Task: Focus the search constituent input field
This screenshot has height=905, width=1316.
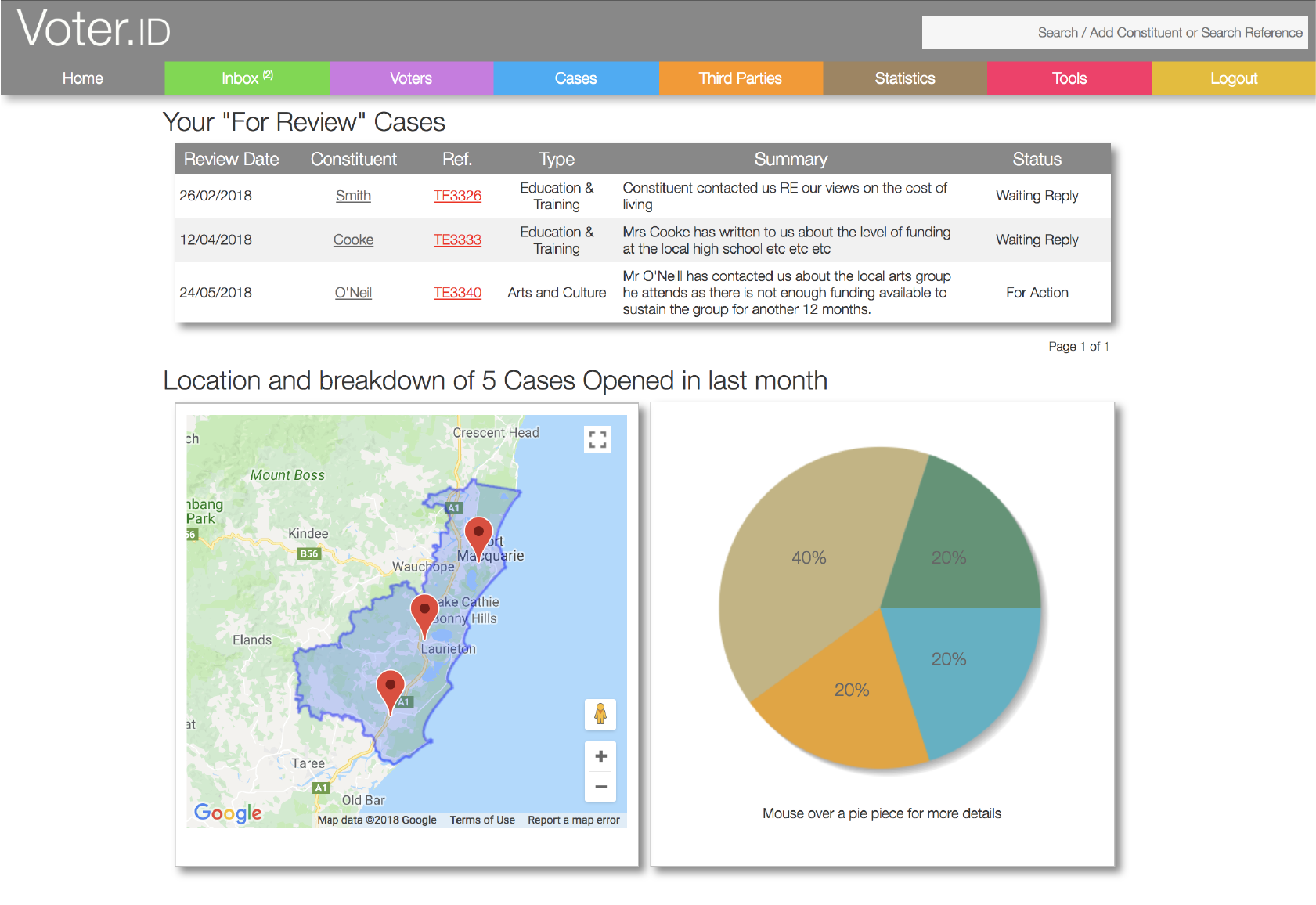Action: [x=1115, y=33]
